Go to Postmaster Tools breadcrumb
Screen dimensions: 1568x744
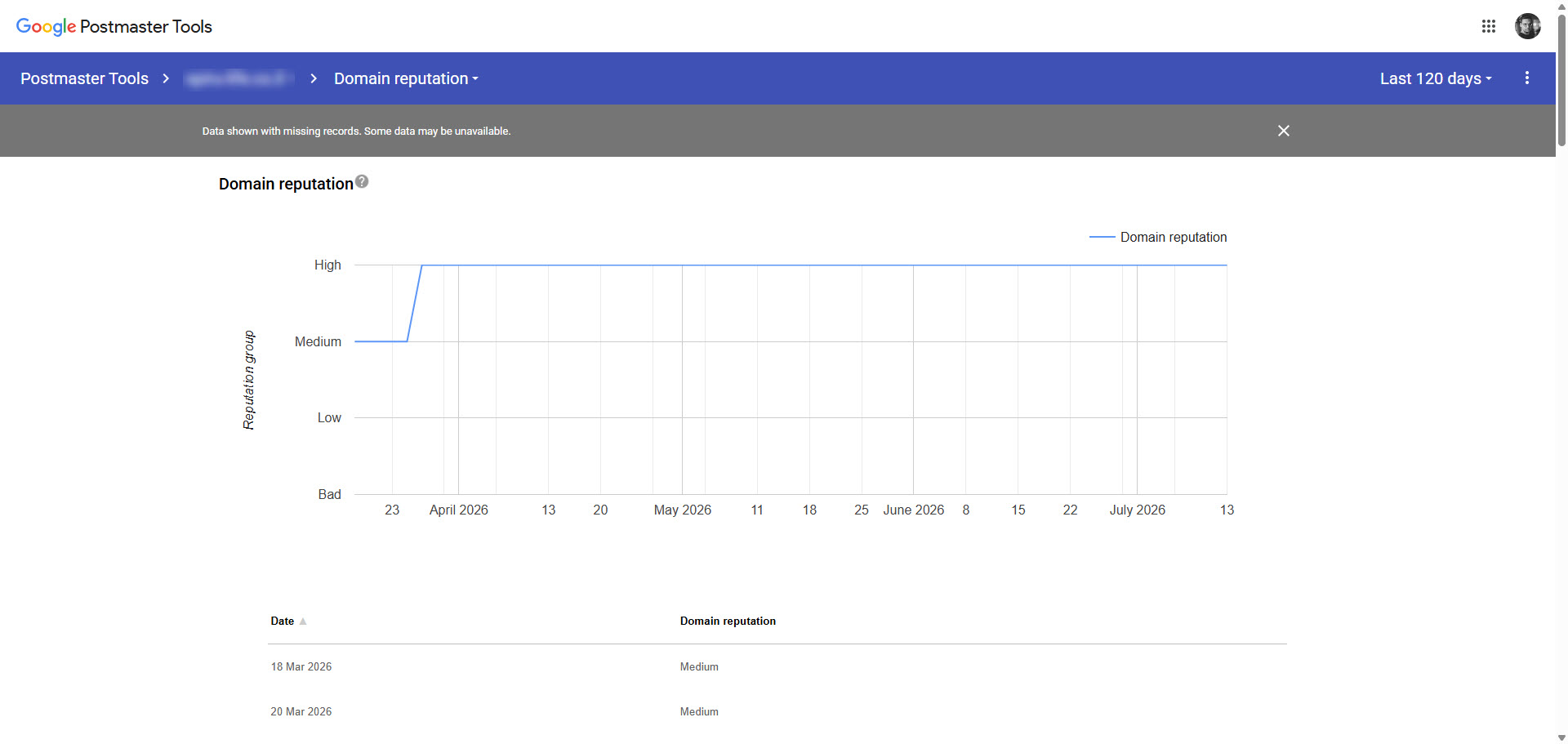coord(84,78)
